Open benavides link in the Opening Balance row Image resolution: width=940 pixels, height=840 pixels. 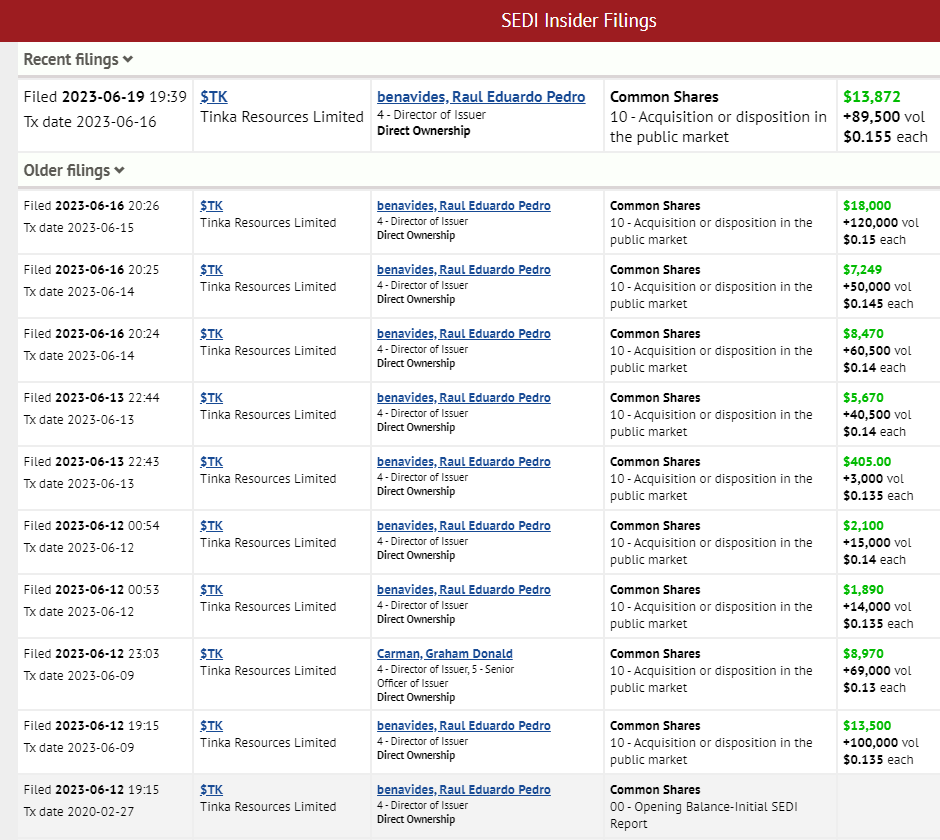tap(463, 790)
